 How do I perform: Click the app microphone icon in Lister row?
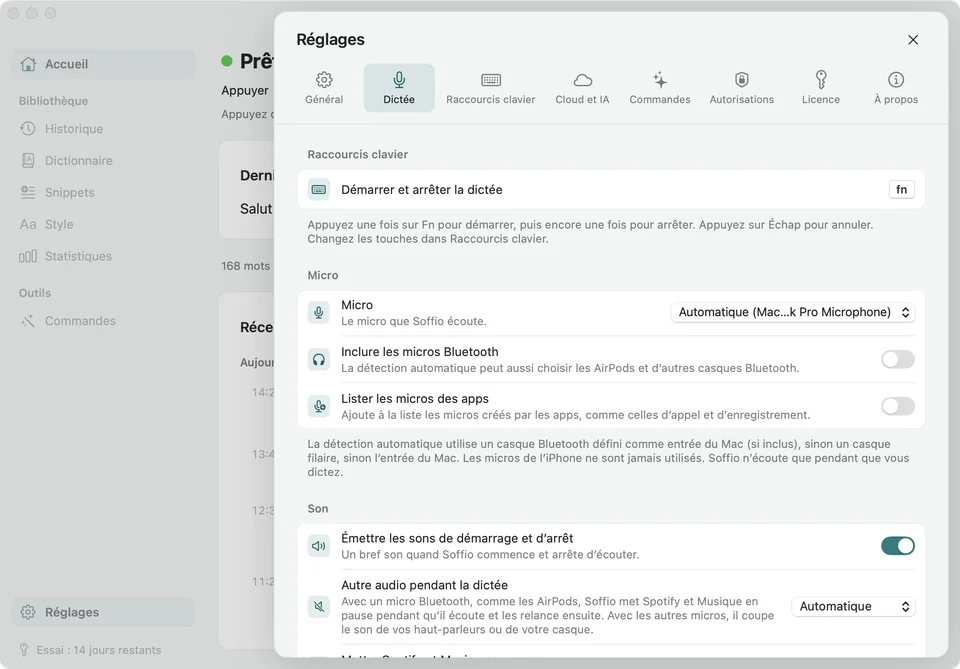[x=319, y=406]
